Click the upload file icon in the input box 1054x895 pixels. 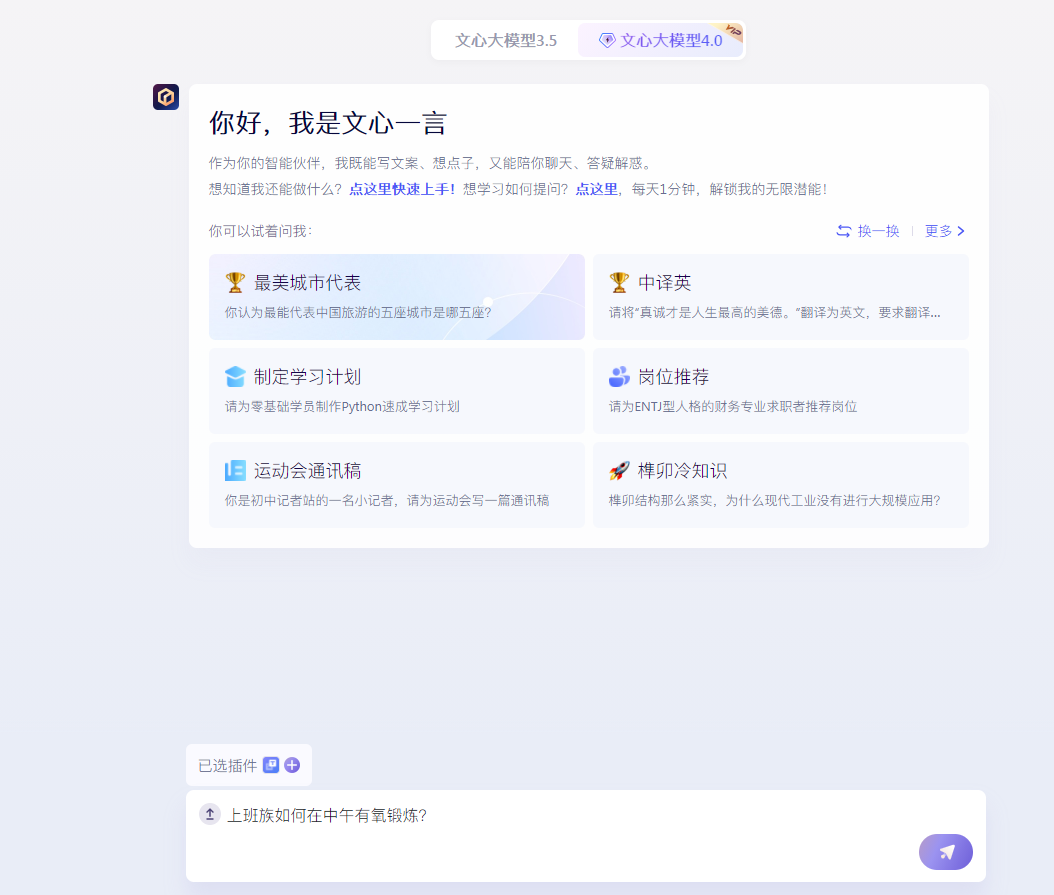(210, 814)
